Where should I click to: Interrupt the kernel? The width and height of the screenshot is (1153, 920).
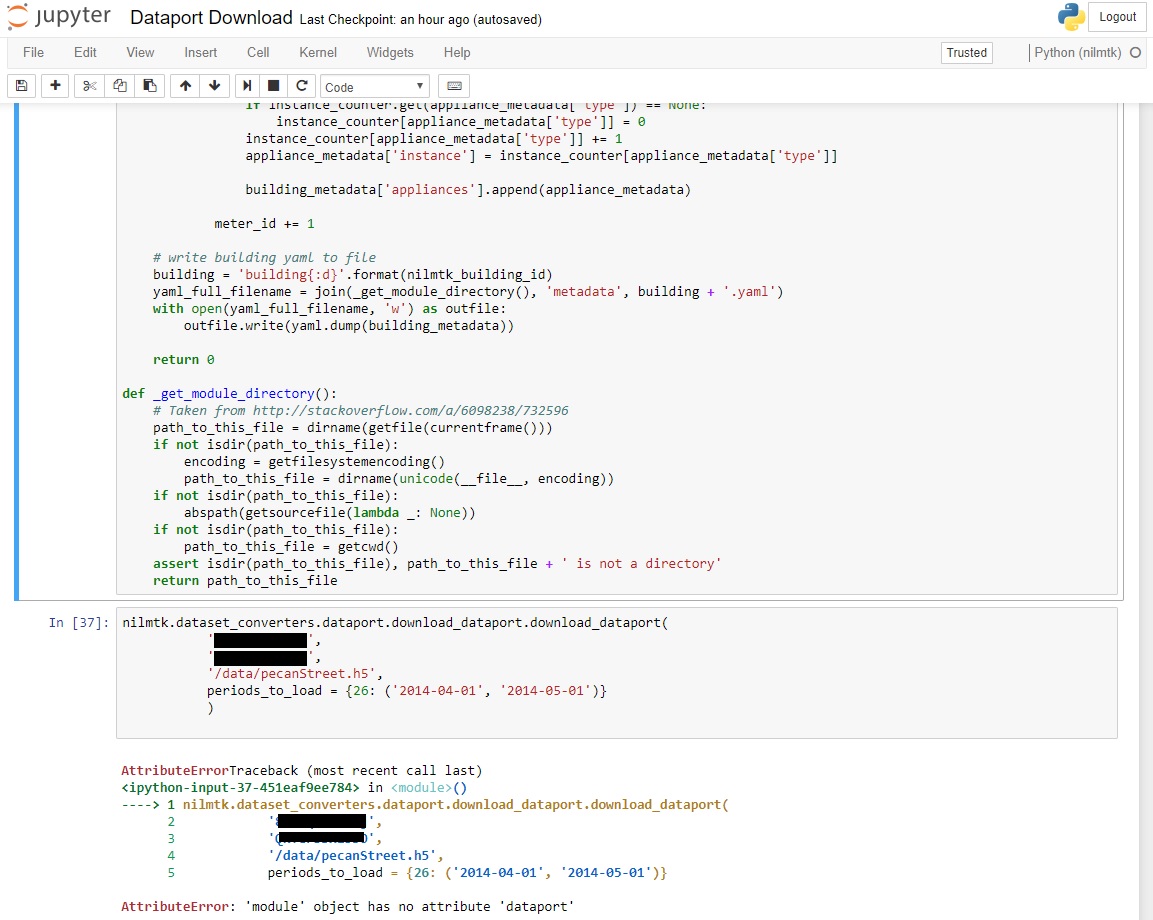coord(273,86)
